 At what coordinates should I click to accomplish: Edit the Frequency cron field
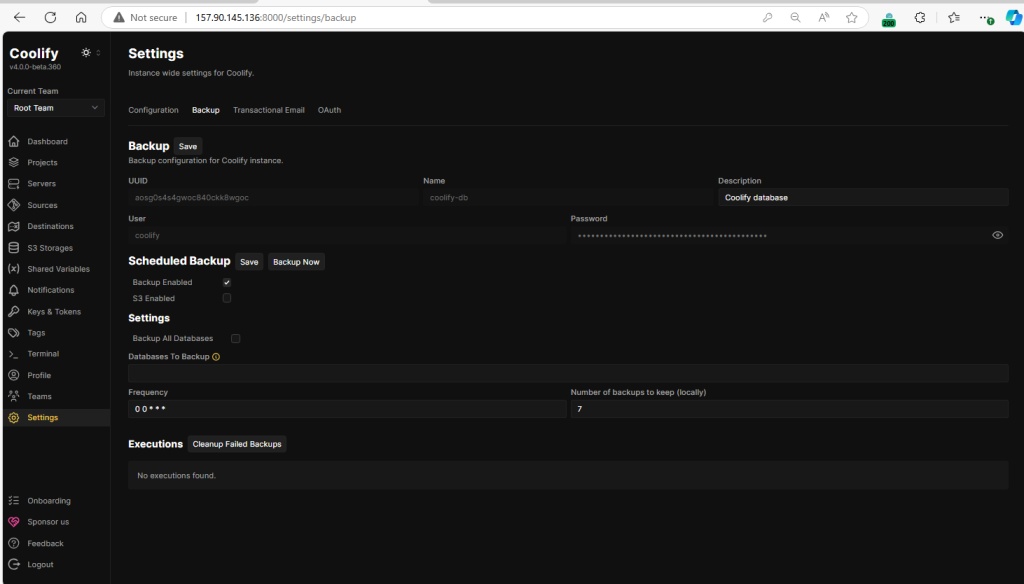pos(347,409)
